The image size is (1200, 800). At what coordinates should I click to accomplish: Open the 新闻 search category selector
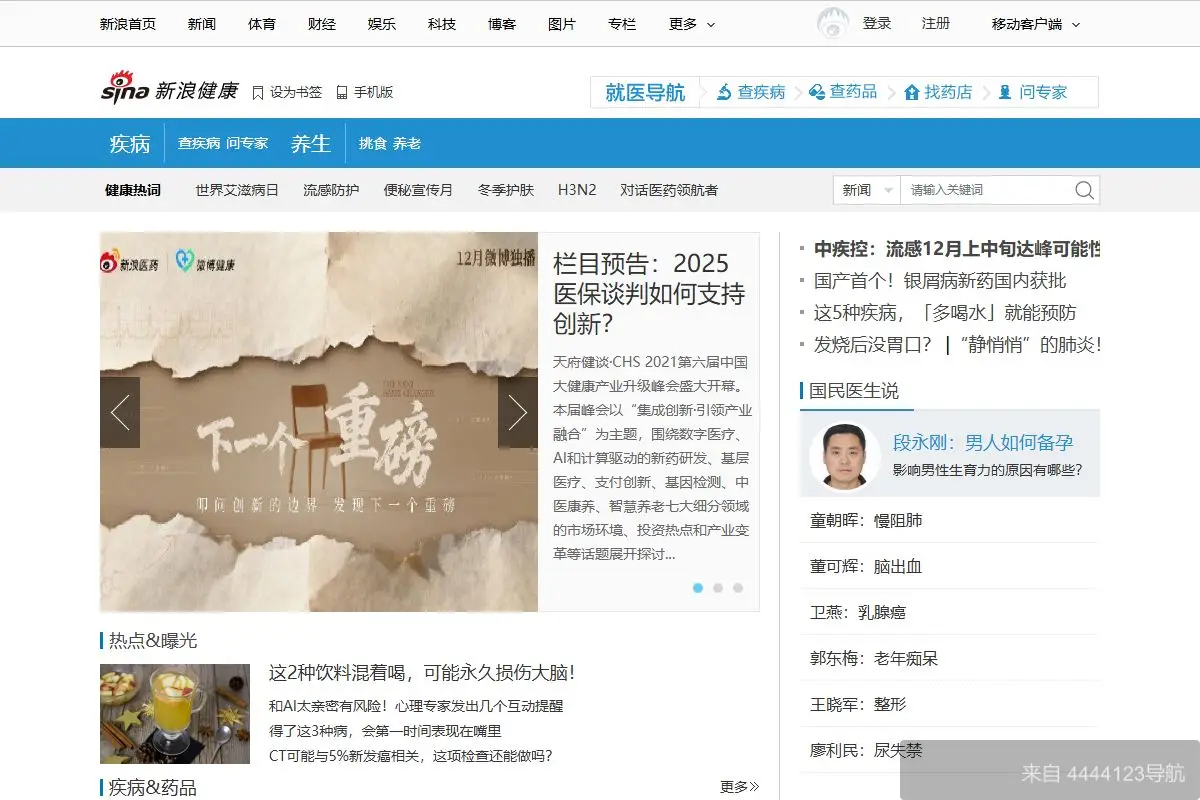pyautogui.click(x=866, y=189)
